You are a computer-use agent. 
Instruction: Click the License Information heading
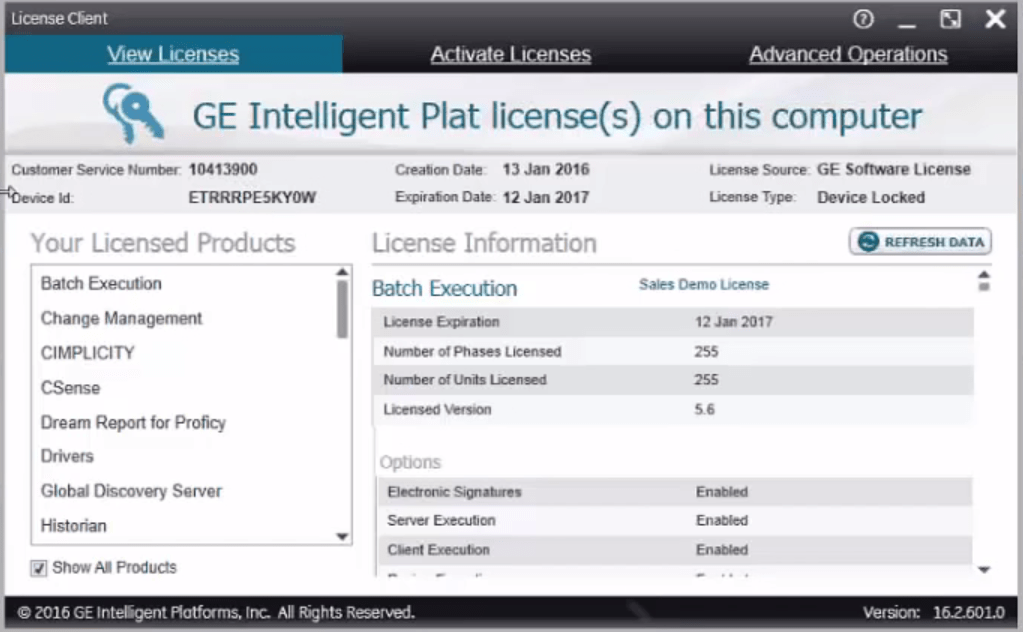[484, 243]
